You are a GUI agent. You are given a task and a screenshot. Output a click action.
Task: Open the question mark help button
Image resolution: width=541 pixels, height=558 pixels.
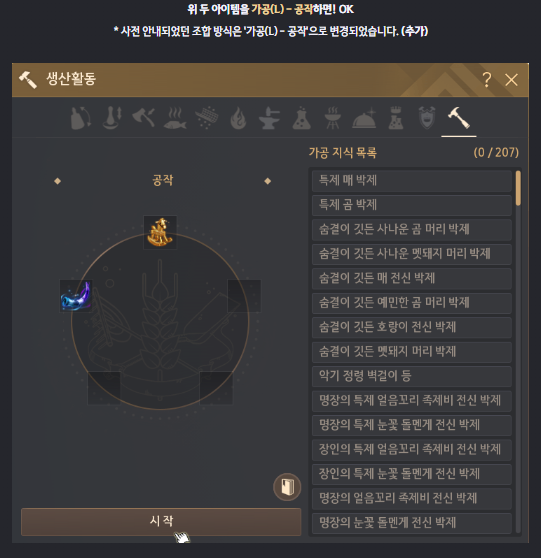click(x=487, y=80)
